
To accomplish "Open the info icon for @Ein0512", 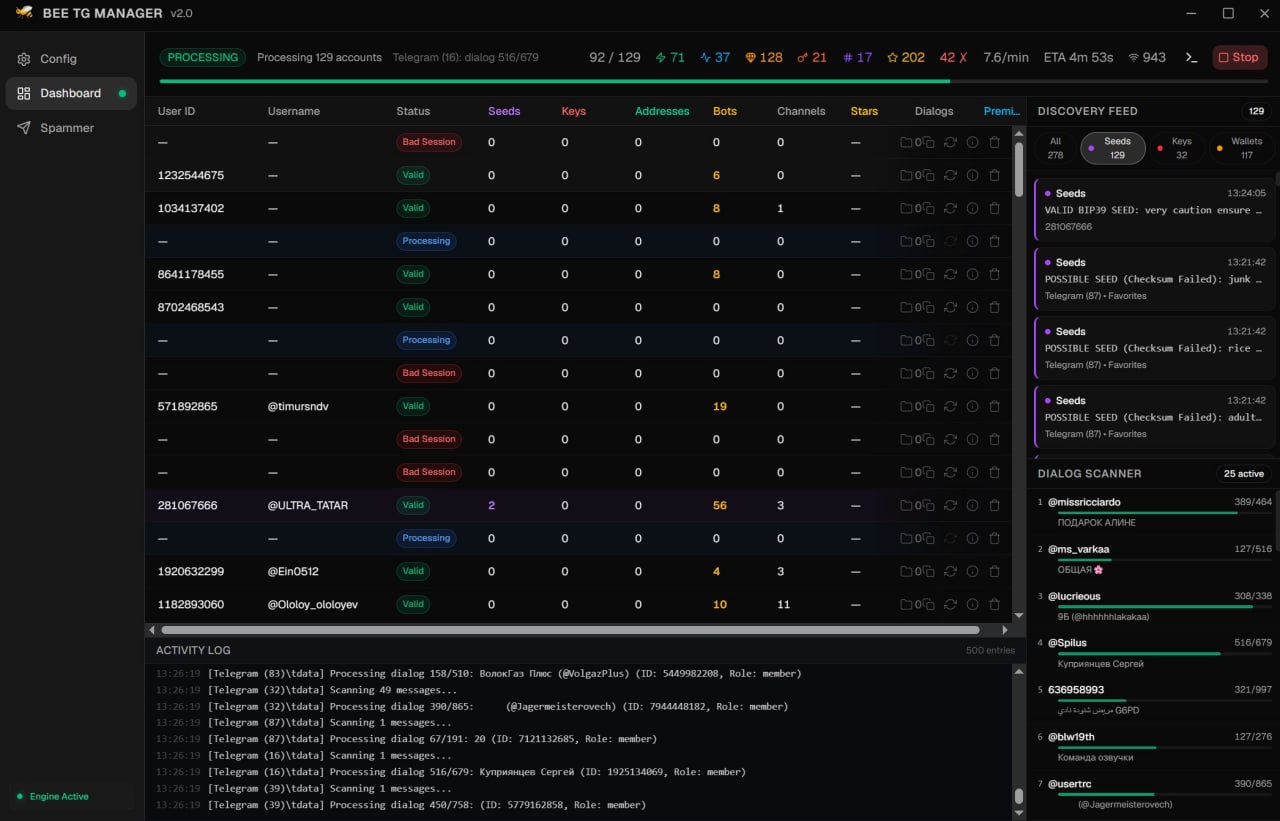I will (x=972, y=571).
